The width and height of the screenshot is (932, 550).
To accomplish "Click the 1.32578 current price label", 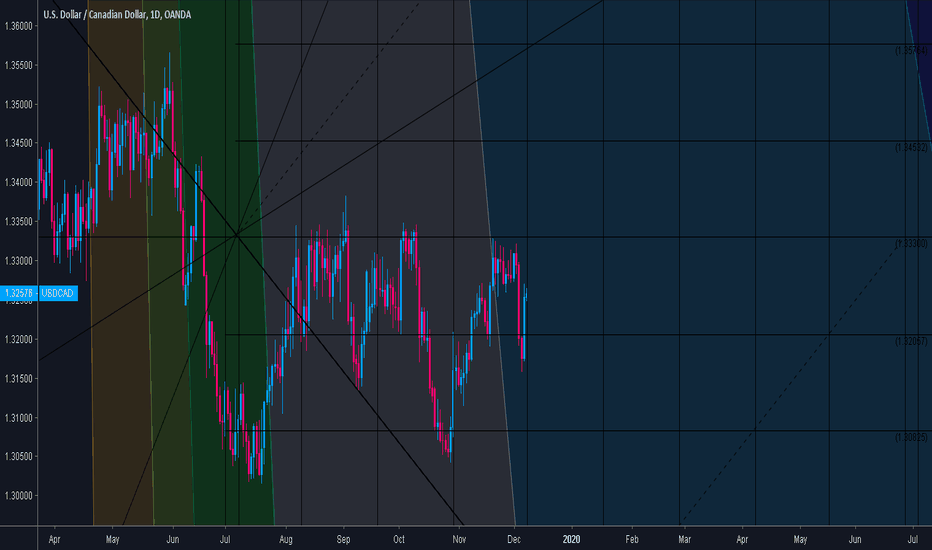I will pos(17,293).
